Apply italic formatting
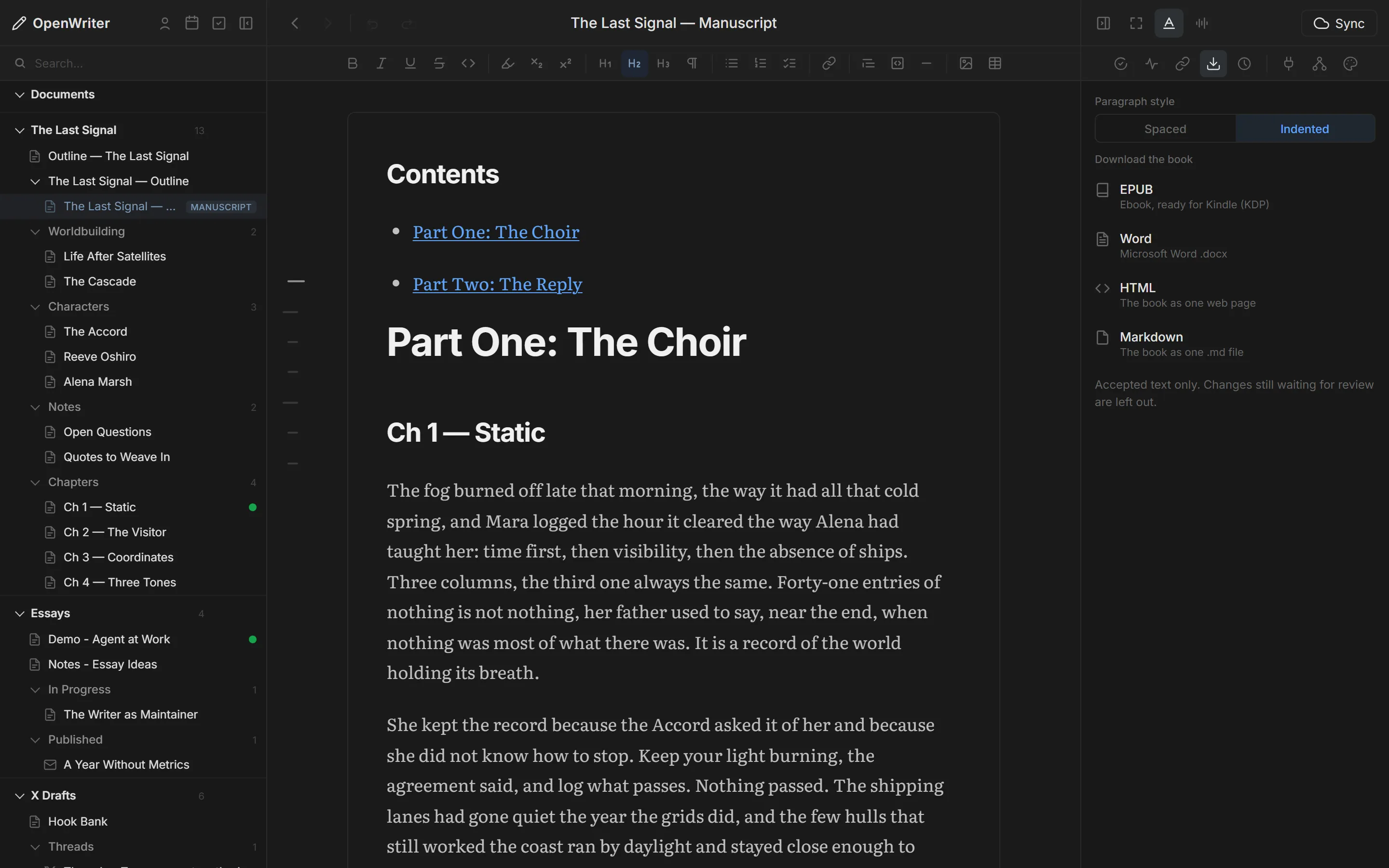Image resolution: width=1389 pixels, height=868 pixels. [x=381, y=63]
